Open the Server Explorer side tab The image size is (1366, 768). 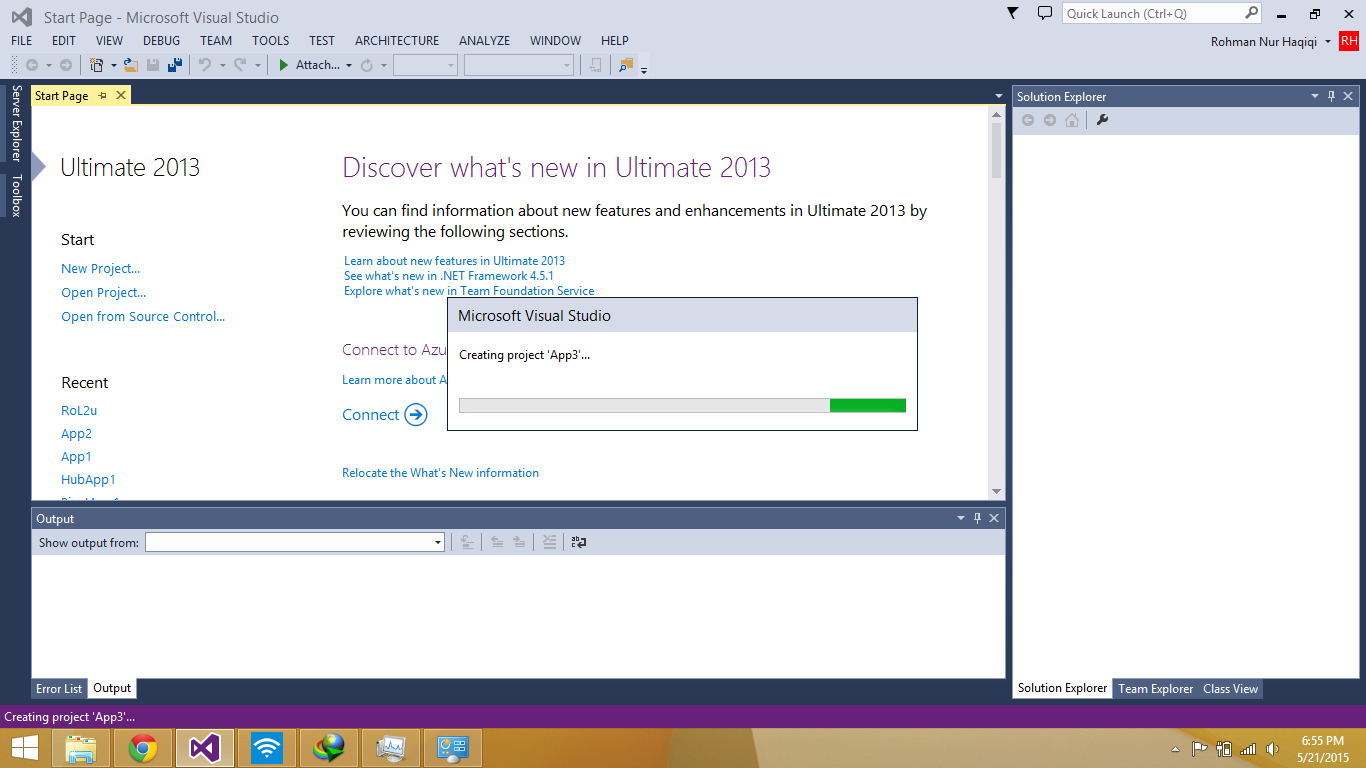15,123
